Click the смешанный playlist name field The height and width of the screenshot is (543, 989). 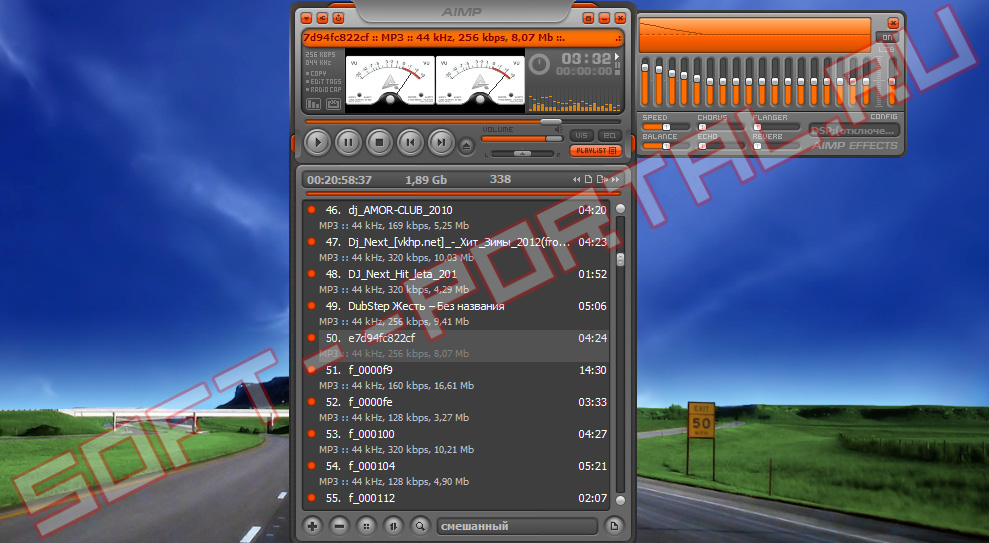click(x=517, y=526)
